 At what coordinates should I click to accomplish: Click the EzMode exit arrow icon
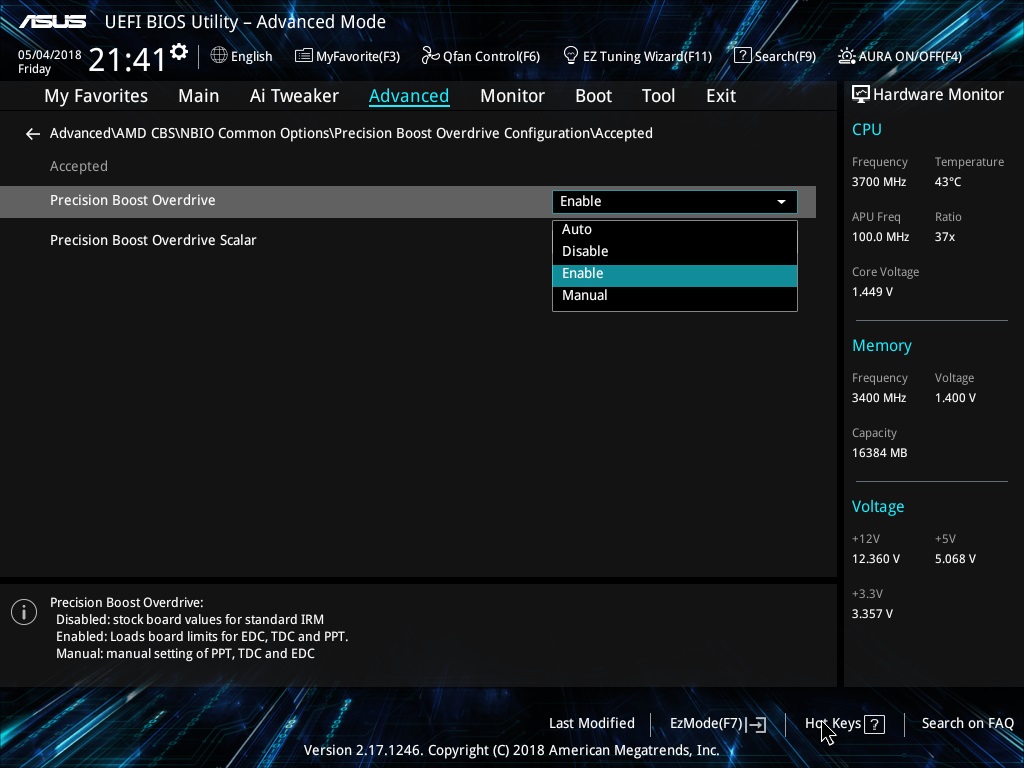pos(756,724)
